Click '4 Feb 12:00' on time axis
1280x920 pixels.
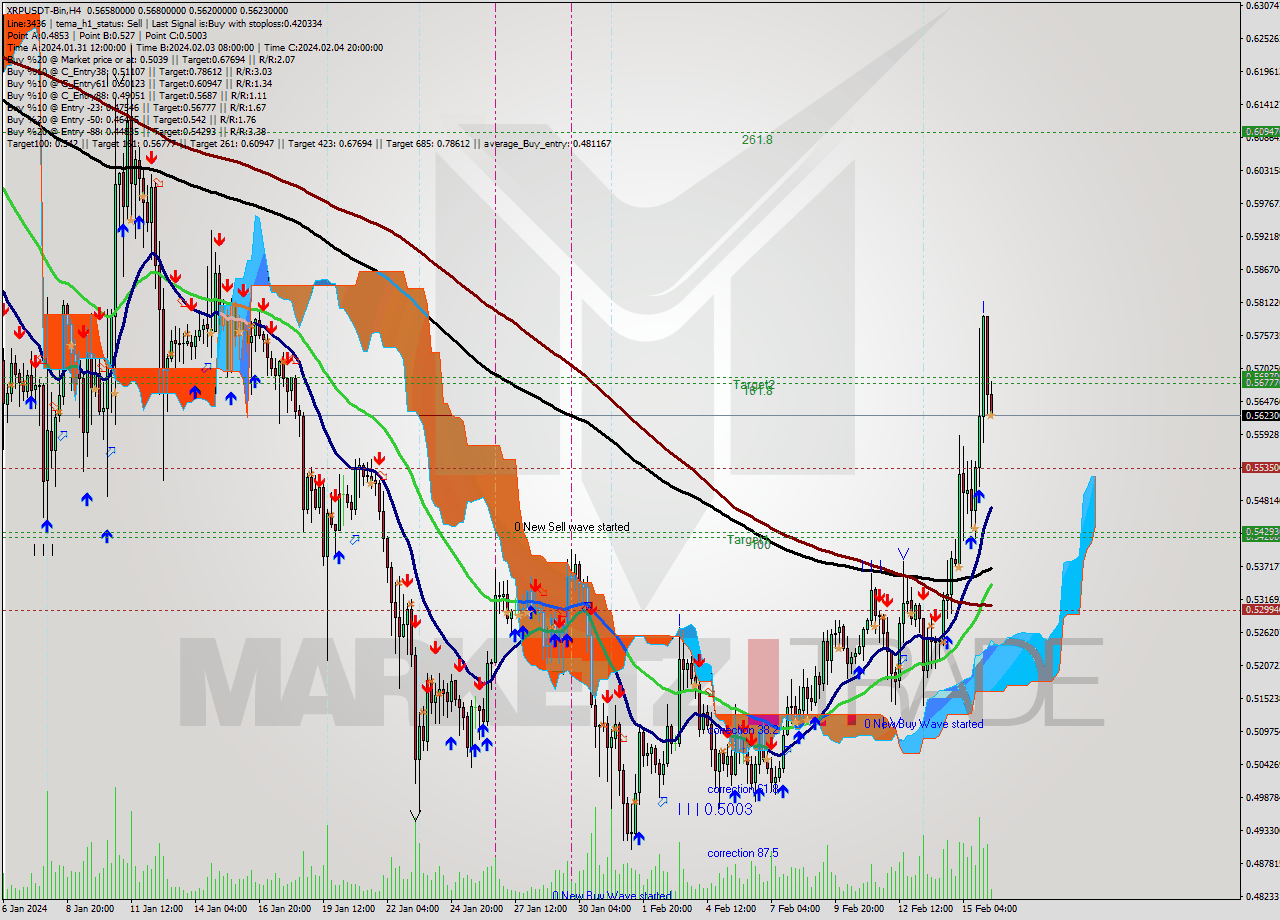pyautogui.click(x=731, y=909)
